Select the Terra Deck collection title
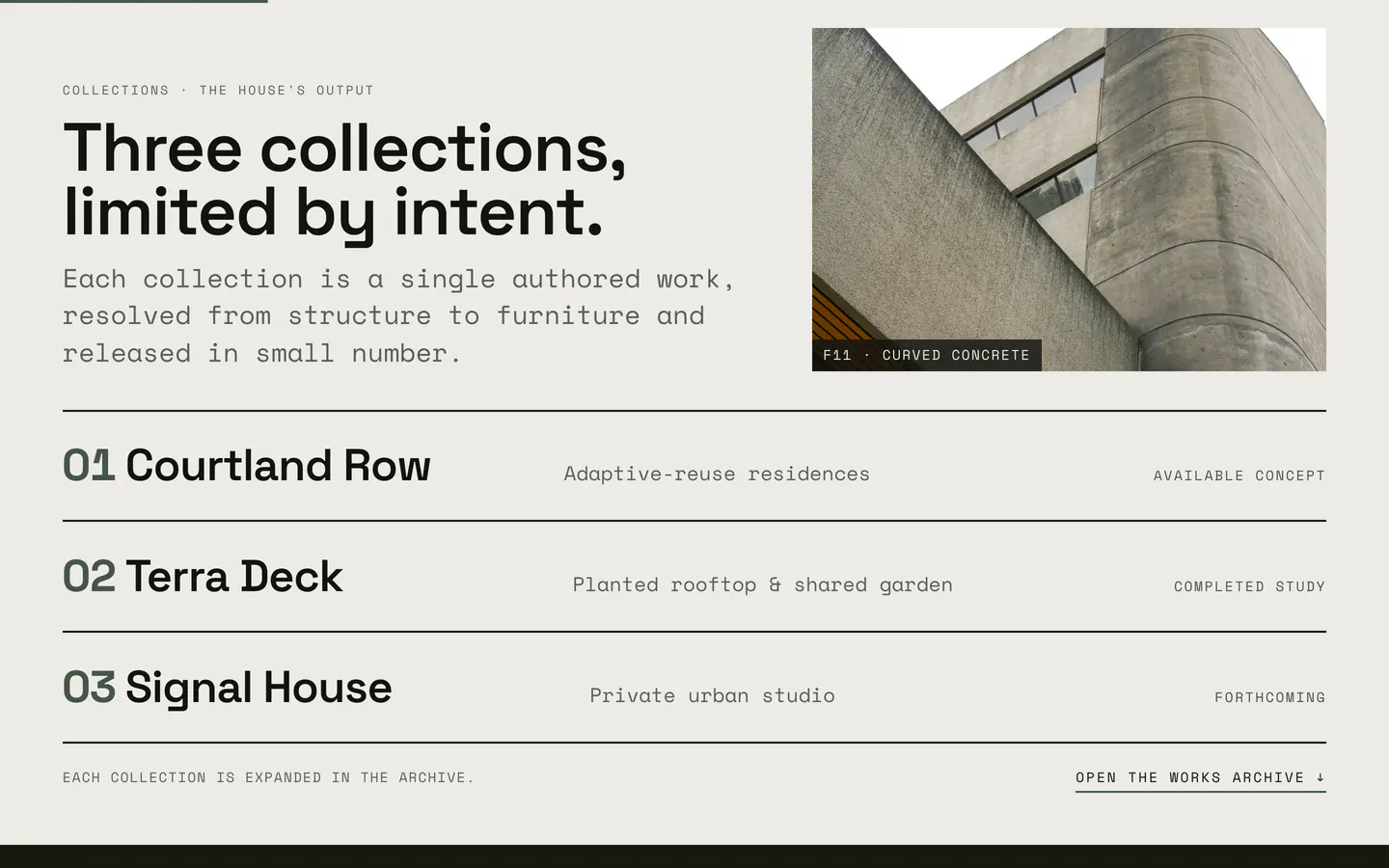The image size is (1389, 868). (x=233, y=577)
